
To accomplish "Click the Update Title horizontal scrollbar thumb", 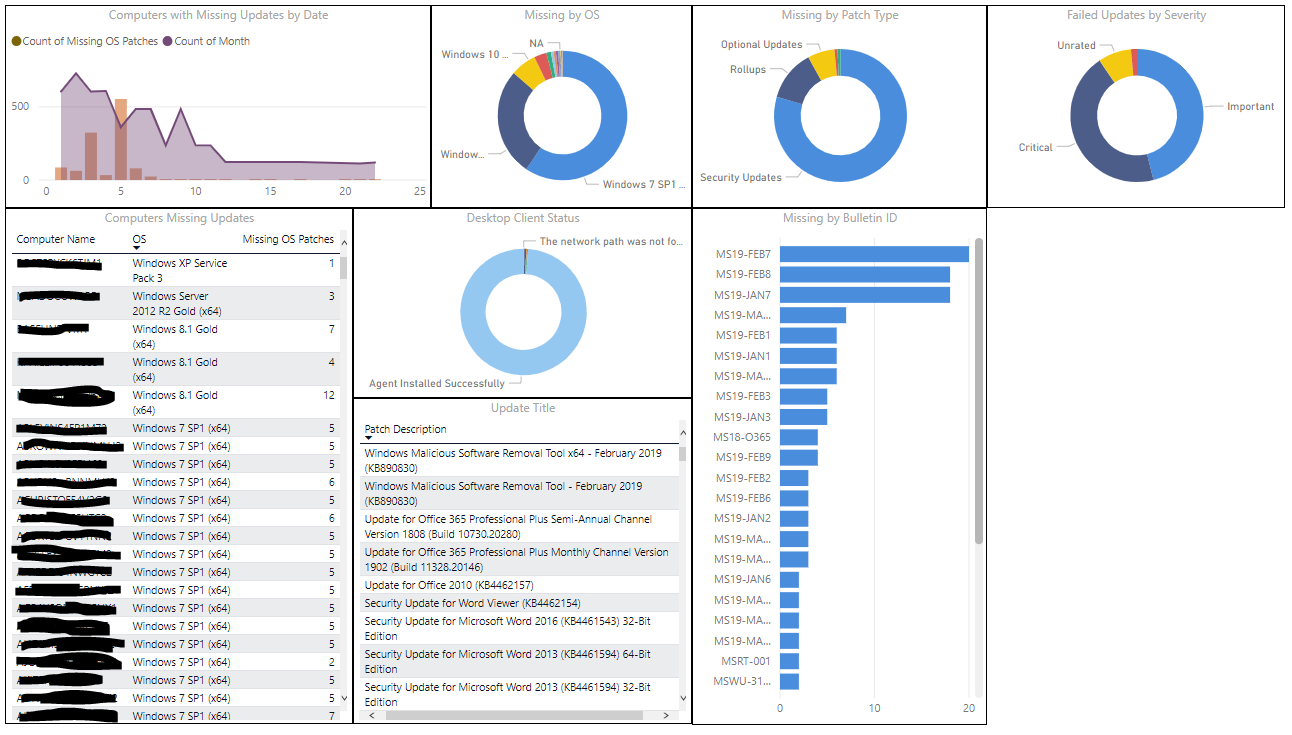I will [x=514, y=715].
